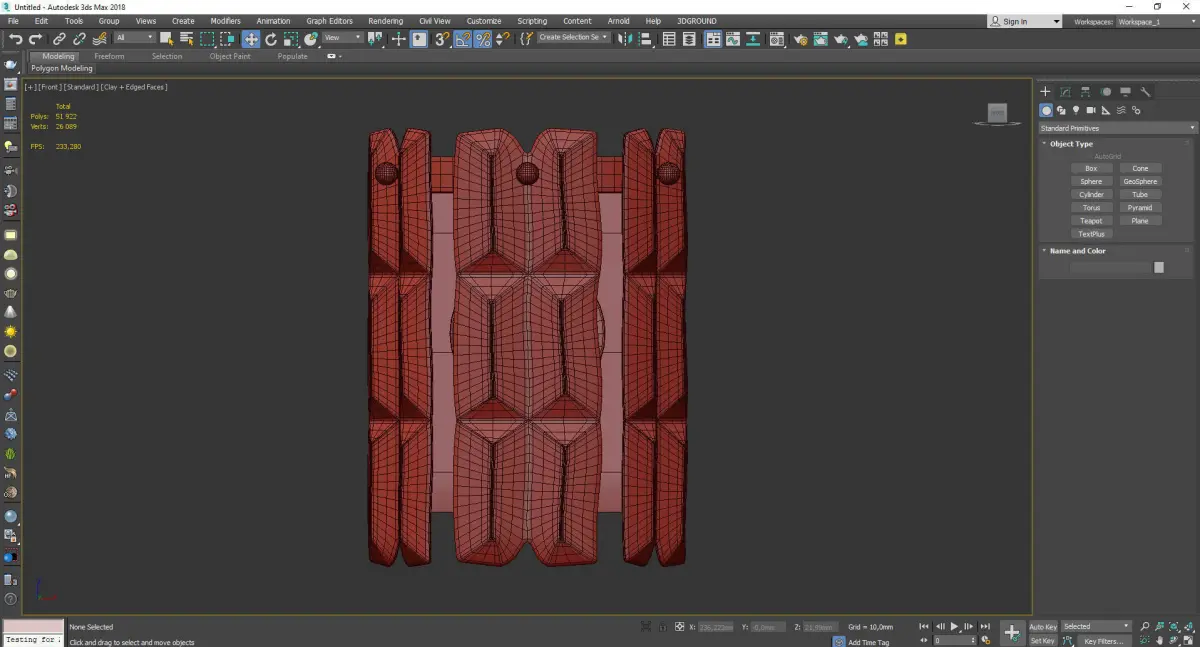
Task: Open the Modifiers menu
Action: (x=225, y=21)
